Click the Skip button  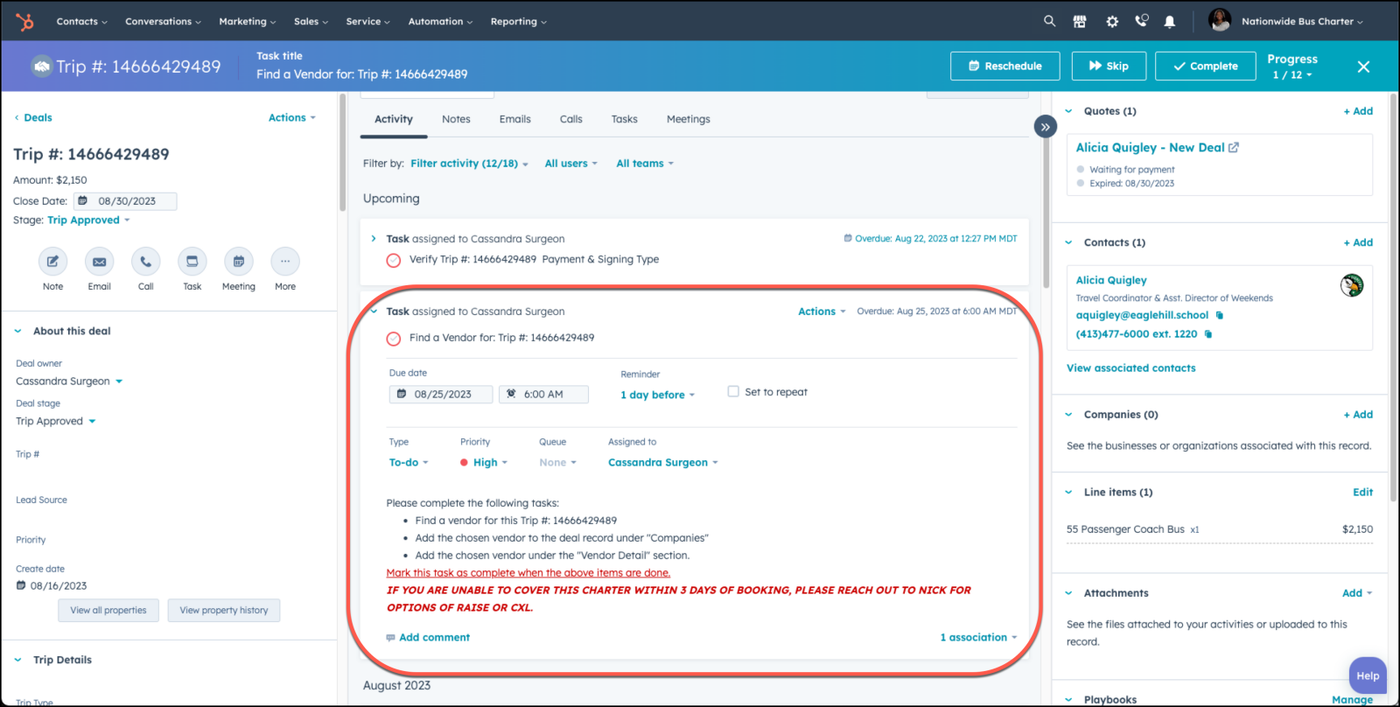pos(1109,66)
